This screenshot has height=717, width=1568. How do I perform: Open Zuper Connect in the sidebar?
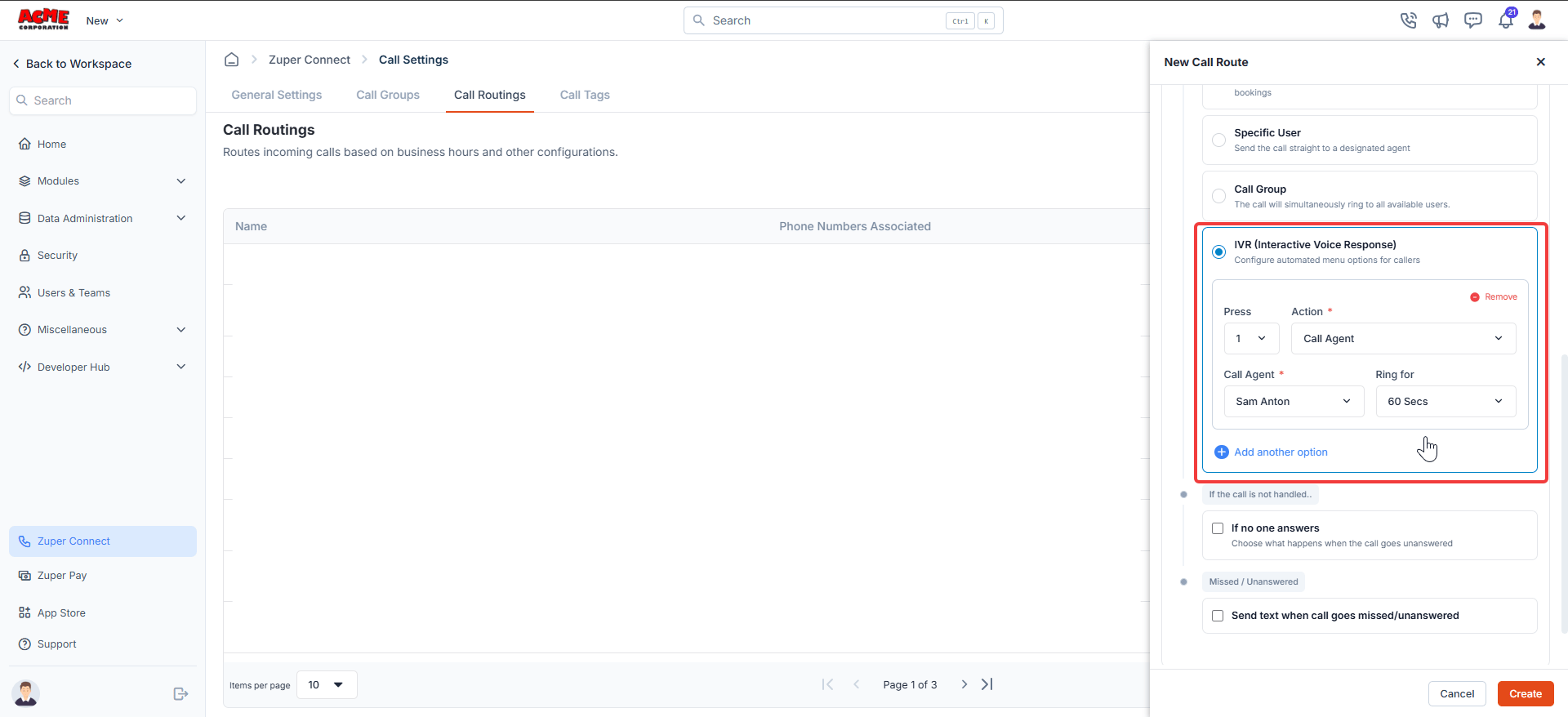coord(102,541)
